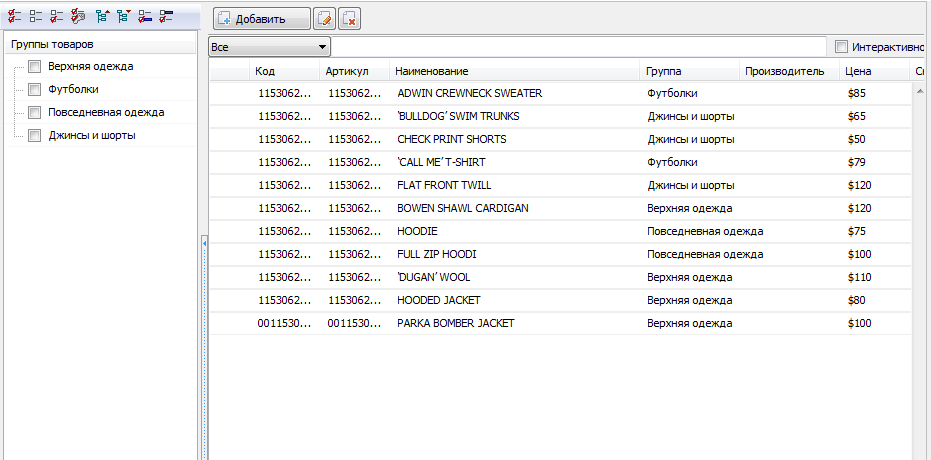Select the FLAT FRONT TWILL row
The width and height of the screenshot is (931, 460).
pyautogui.click(x=560, y=186)
